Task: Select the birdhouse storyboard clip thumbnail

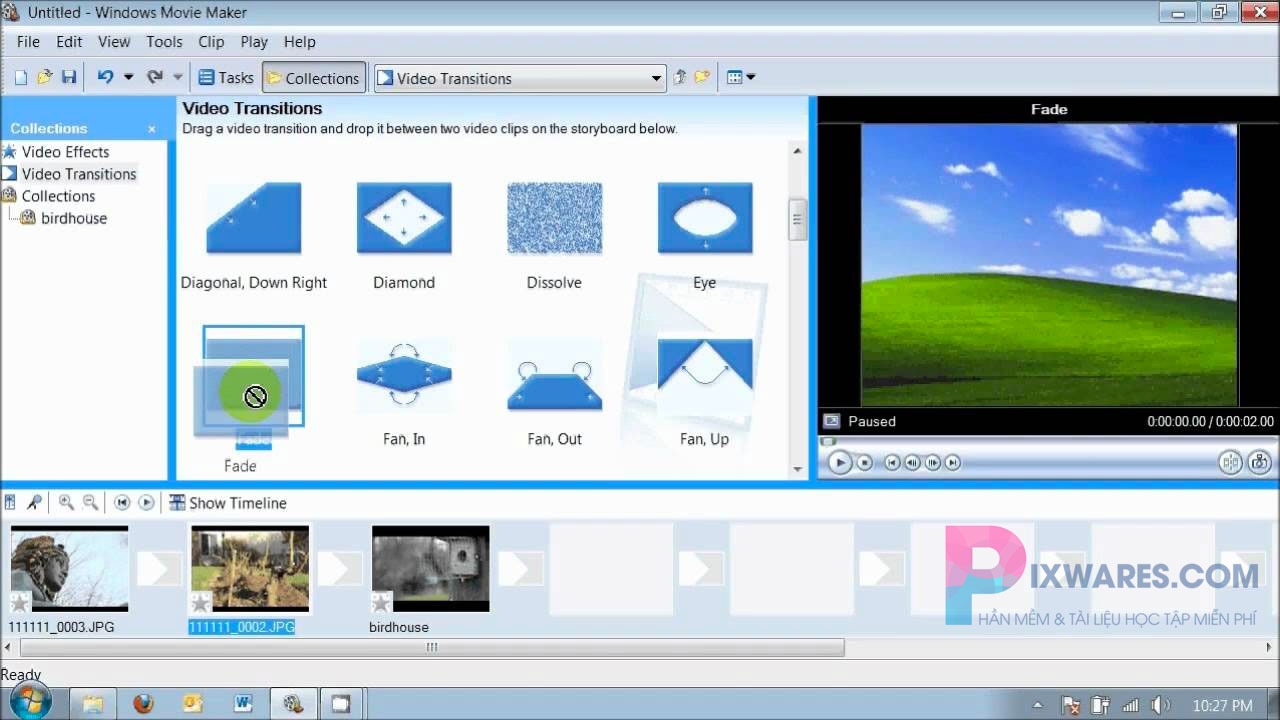Action: tap(430, 569)
